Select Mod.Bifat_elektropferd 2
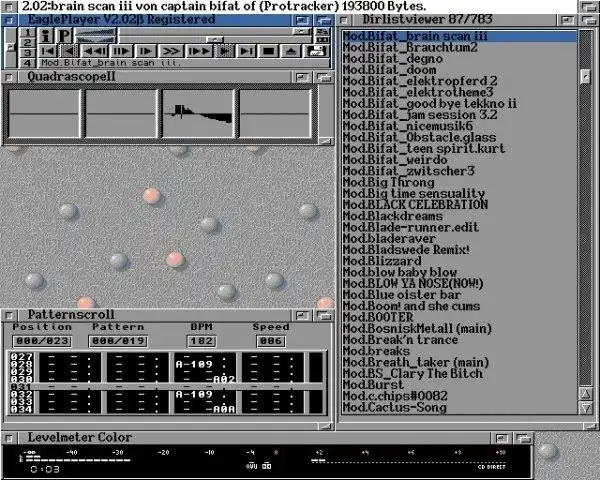 (x=459, y=81)
